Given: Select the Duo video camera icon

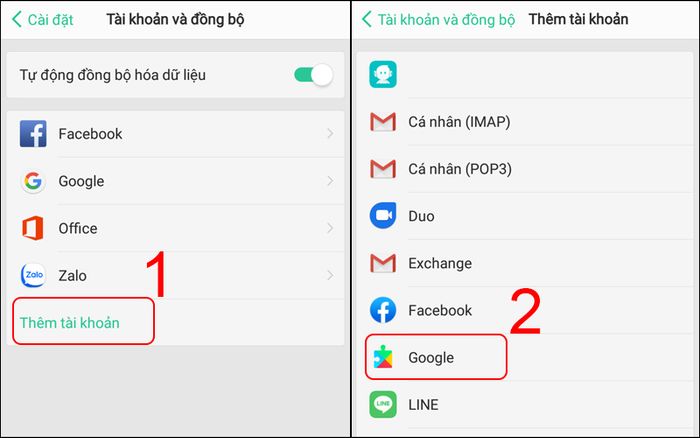Looking at the screenshot, I should (383, 216).
